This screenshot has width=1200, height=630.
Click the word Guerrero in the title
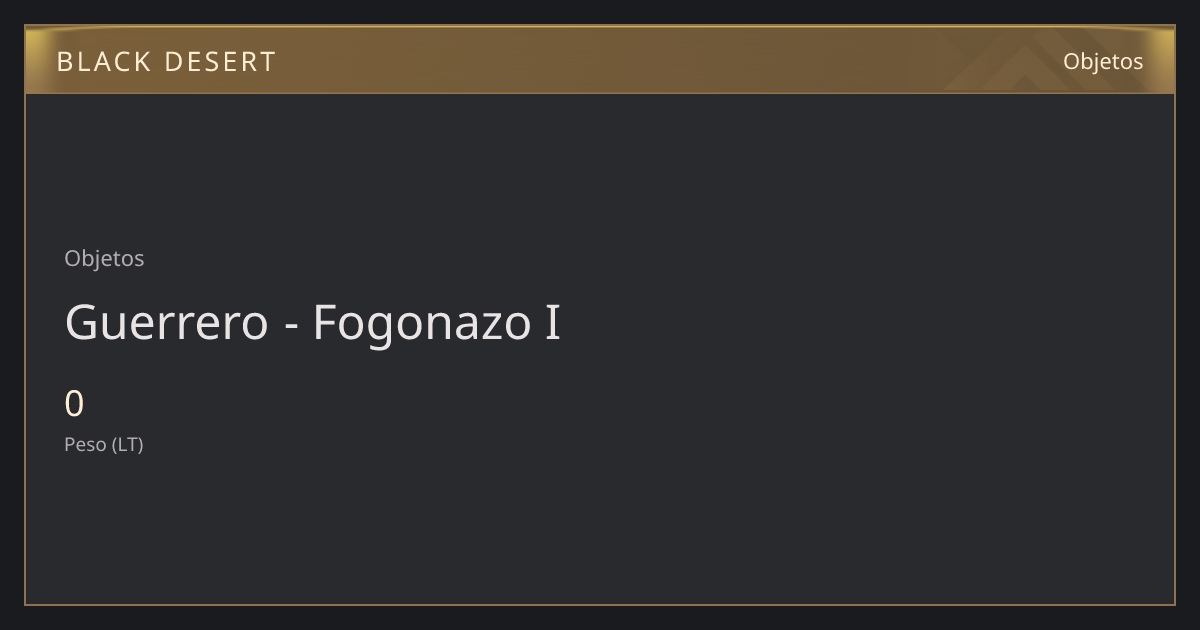pyautogui.click(x=167, y=322)
